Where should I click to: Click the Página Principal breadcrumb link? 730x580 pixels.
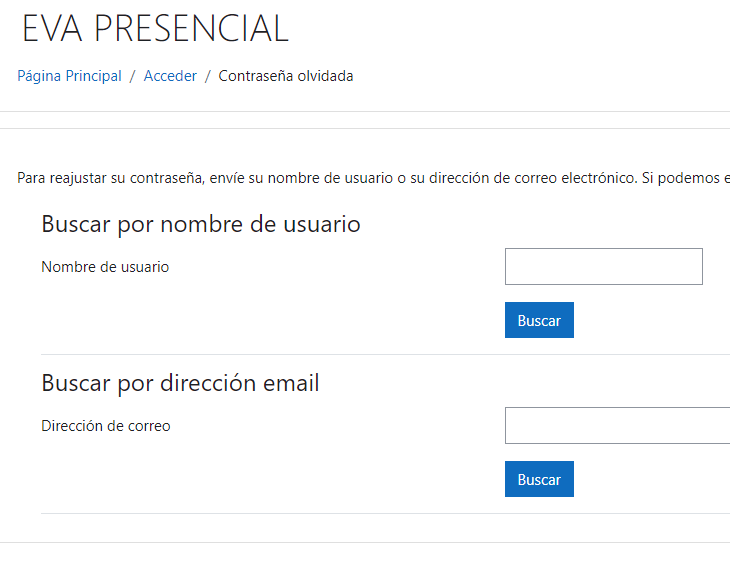click(x=69, y=76)
